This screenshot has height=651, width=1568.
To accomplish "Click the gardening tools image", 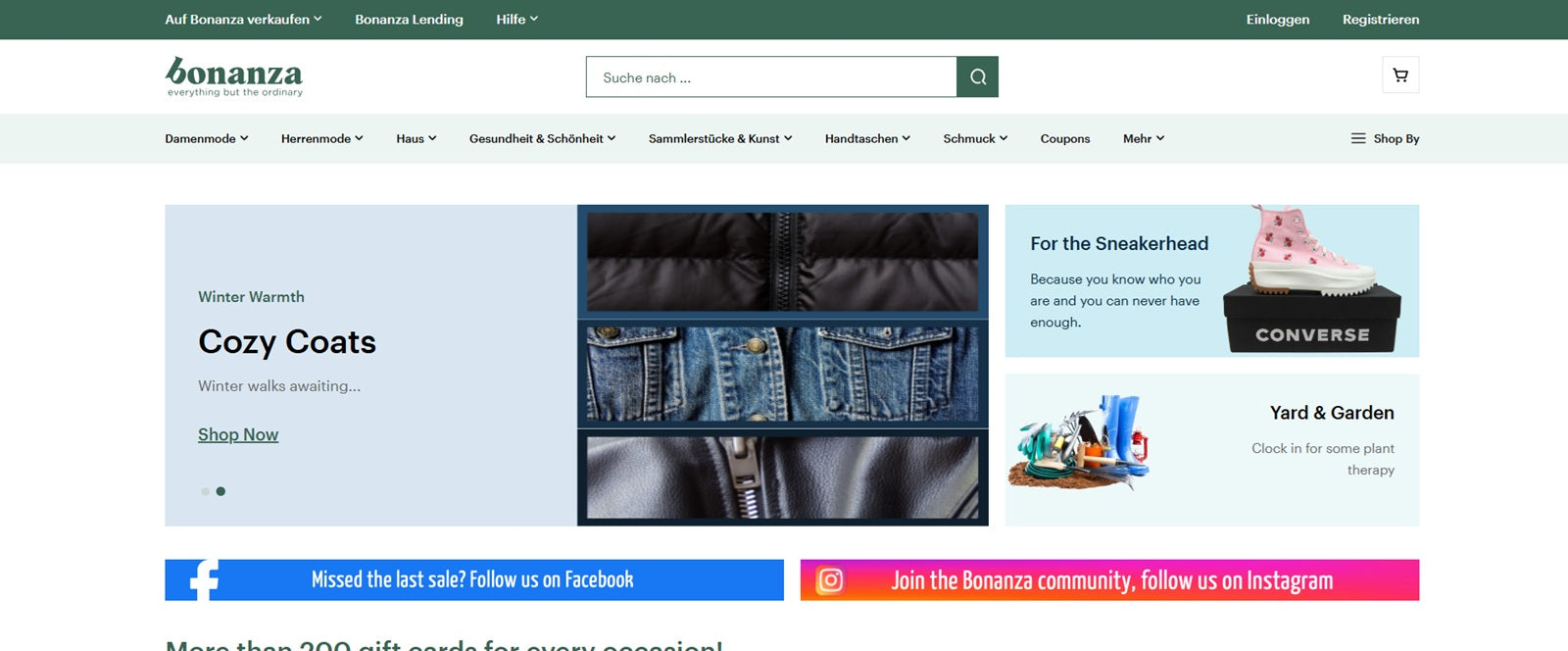I will [1079, 441].
